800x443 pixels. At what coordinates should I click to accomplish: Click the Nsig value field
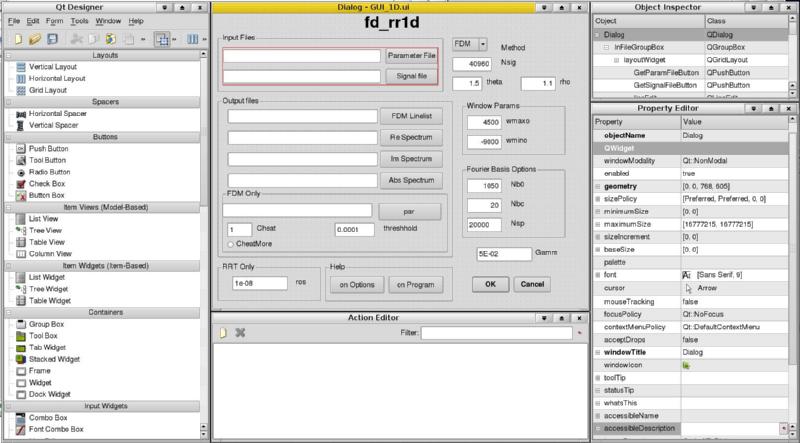click(472, 64)
